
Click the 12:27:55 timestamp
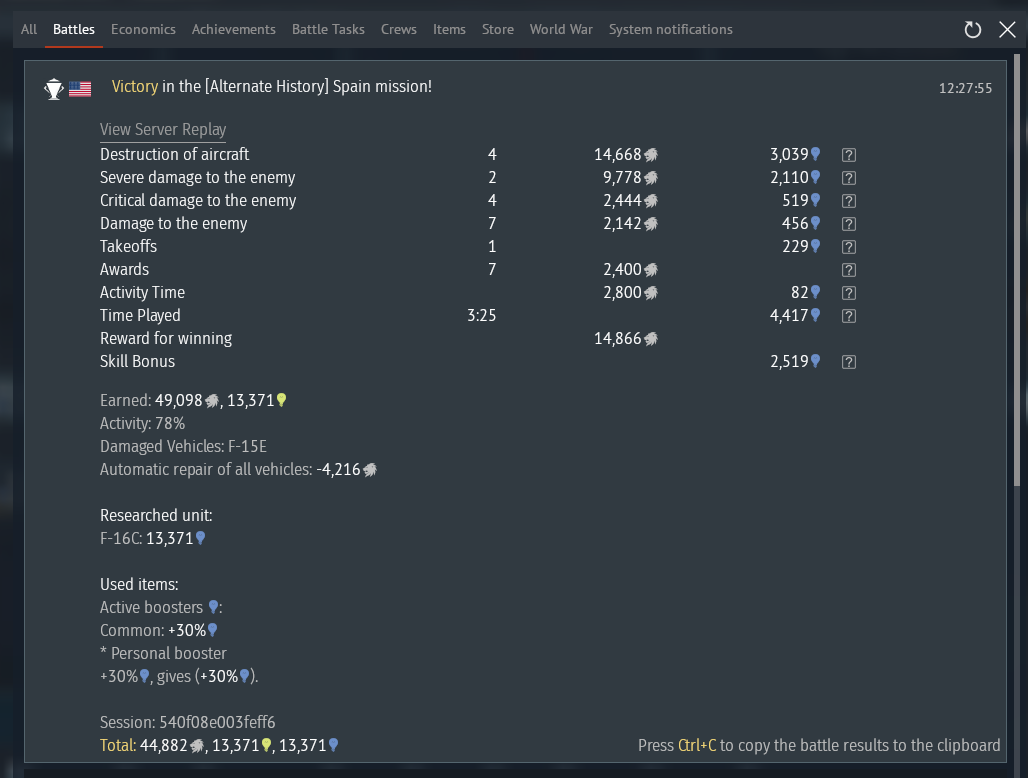click(965, 88)
